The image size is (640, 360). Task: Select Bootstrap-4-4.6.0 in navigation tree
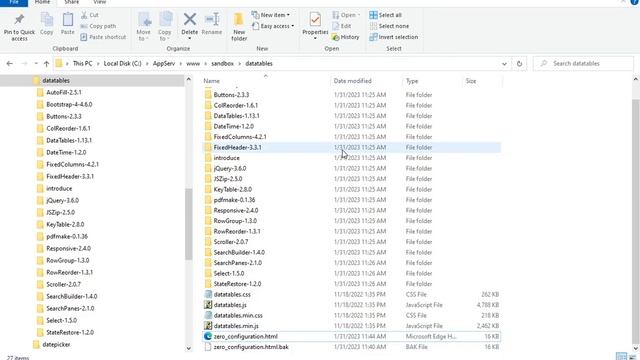coord(69,104)
